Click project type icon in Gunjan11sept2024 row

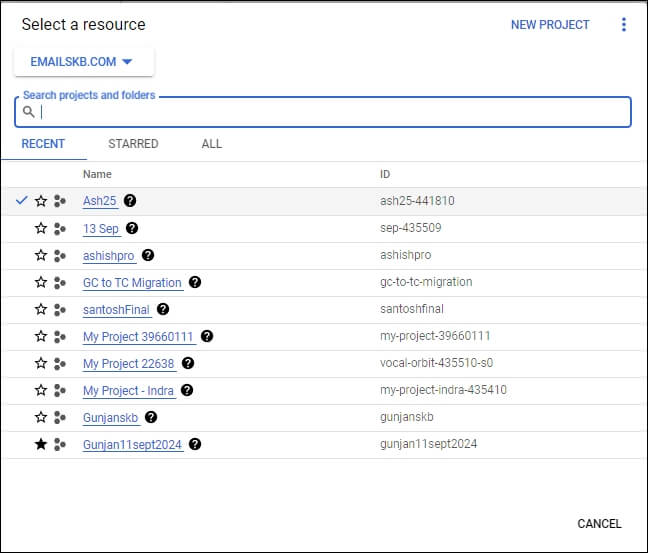[x=60, y=445]
